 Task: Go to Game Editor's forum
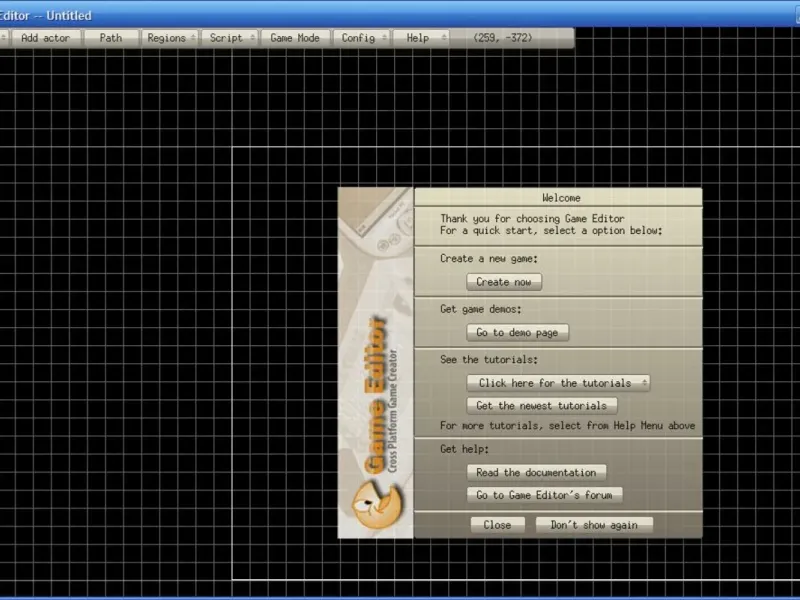[x=544, y=495]
